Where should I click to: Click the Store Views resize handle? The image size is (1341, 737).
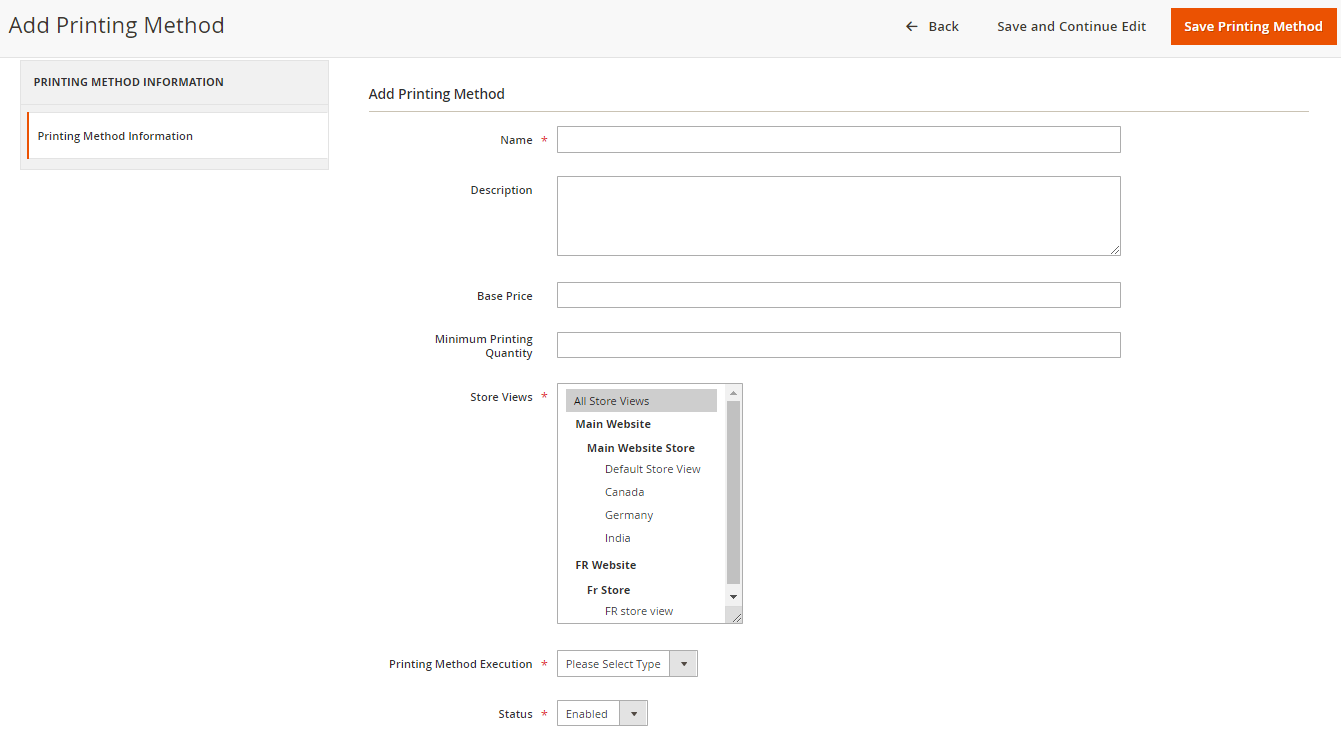[x=736, y=618]
